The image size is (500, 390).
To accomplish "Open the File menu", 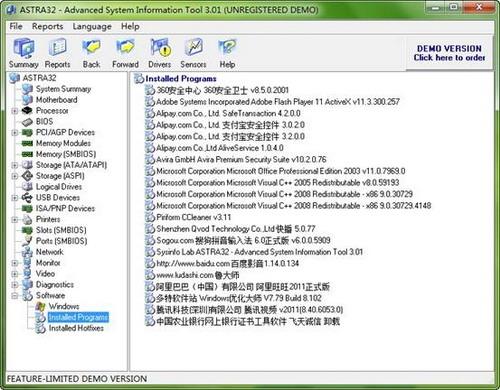I will 16,26.
